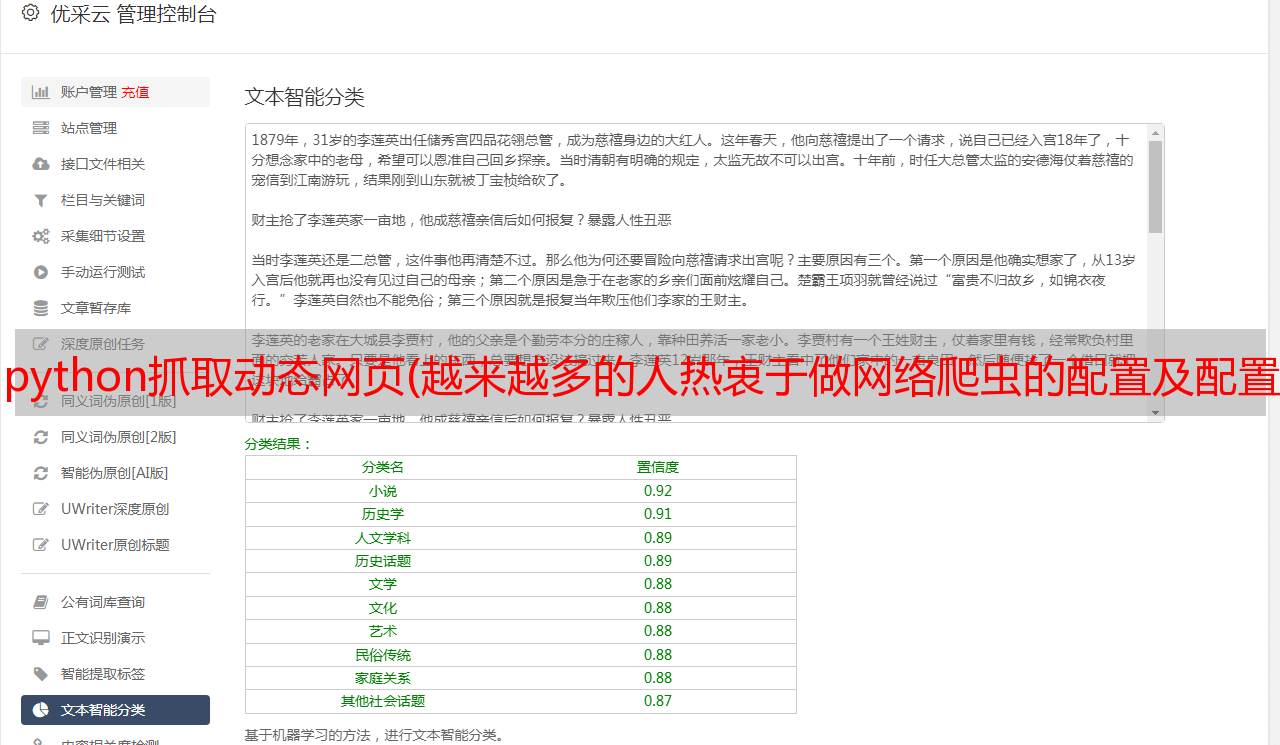Open 智能提取标签 page
Viewport: 1280px width, 745px height.
(x=115, y=674)
